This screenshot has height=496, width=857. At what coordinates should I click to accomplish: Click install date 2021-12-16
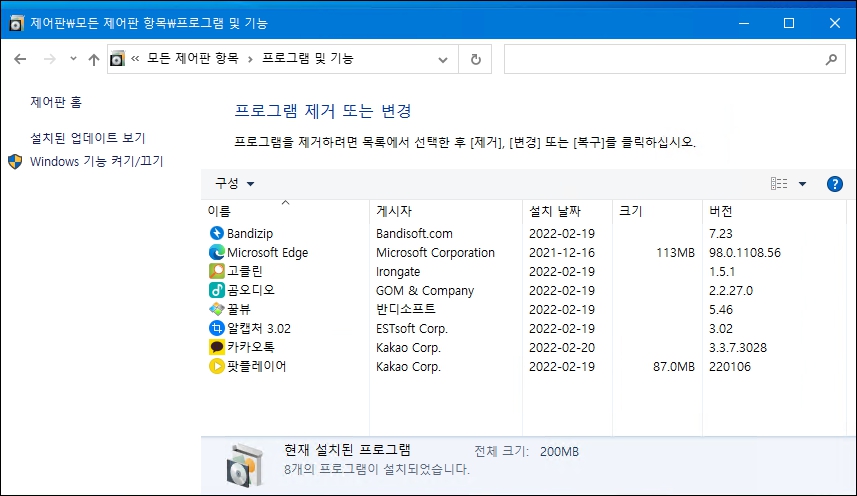[562, 252]
